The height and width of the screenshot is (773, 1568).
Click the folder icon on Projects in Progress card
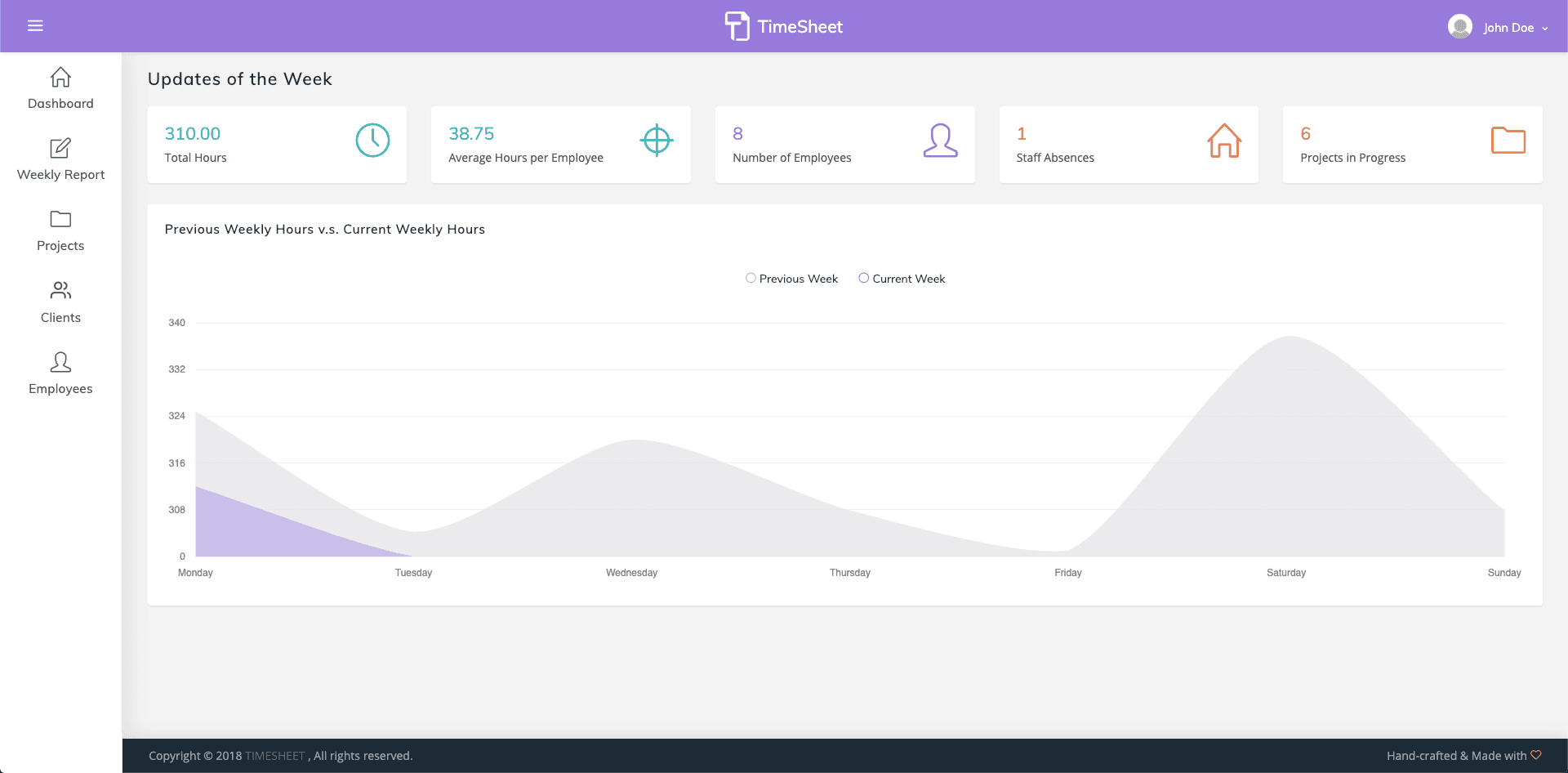tap(1508, 140)
